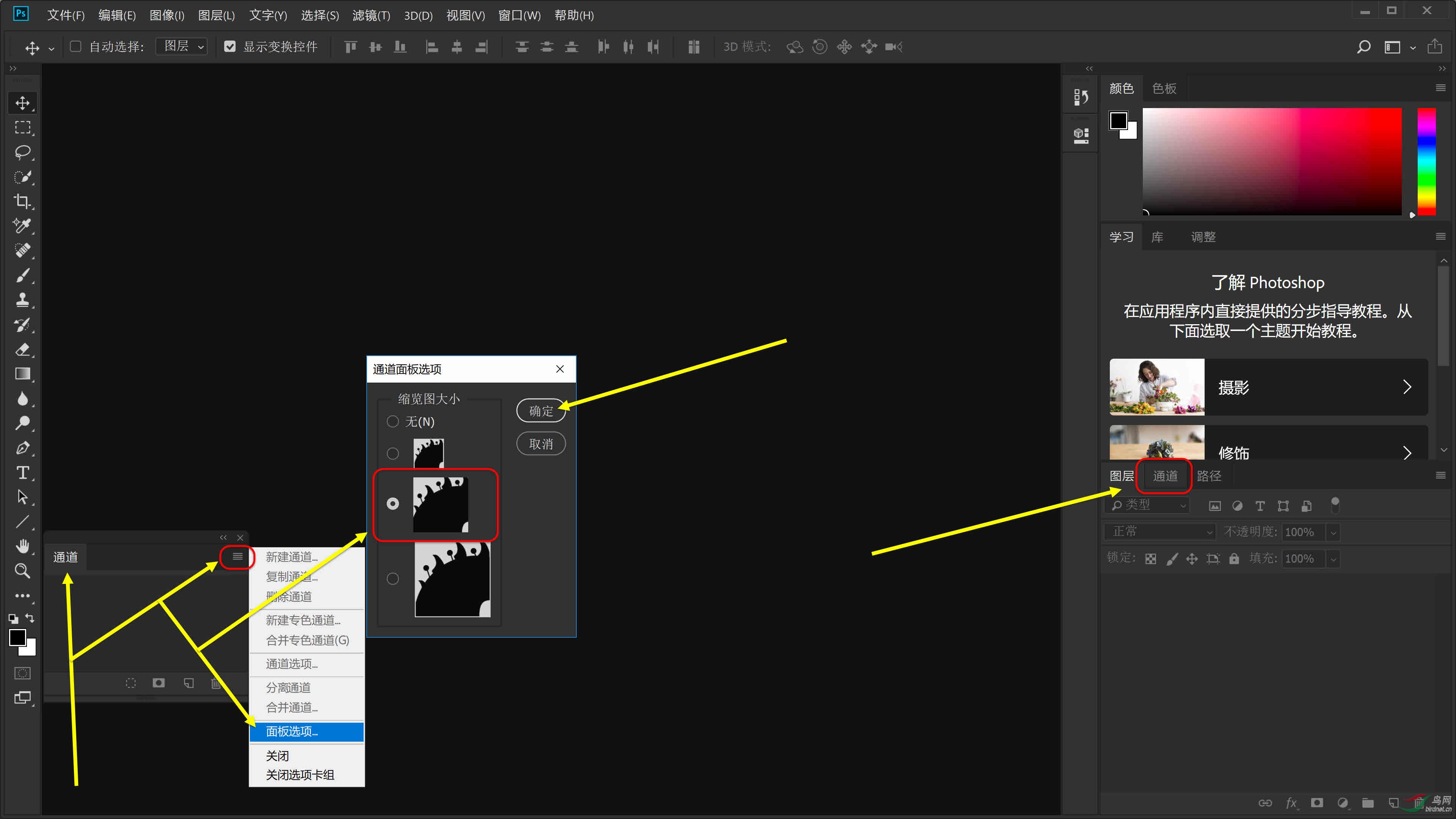Pick the Horizontal Type tool
Viewport: 1456px width, 819px height.
tap(22, 472)
